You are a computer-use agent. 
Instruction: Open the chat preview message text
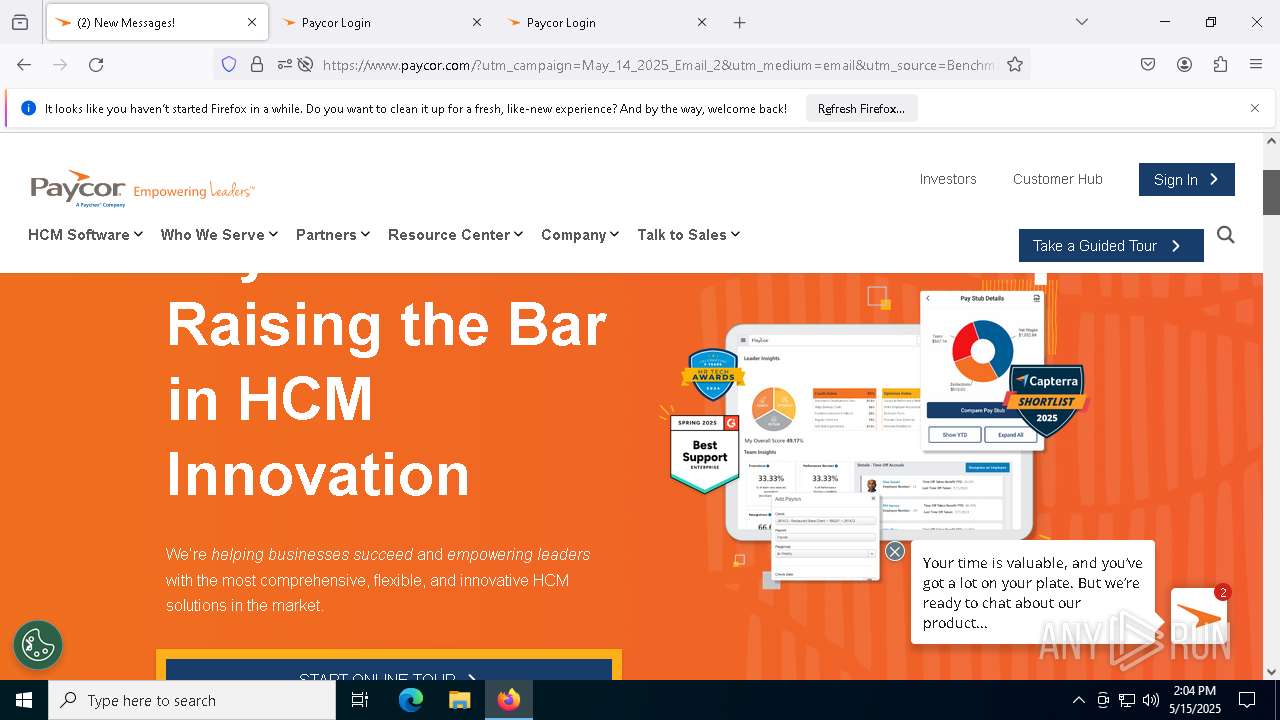(x=1033, y=592)
